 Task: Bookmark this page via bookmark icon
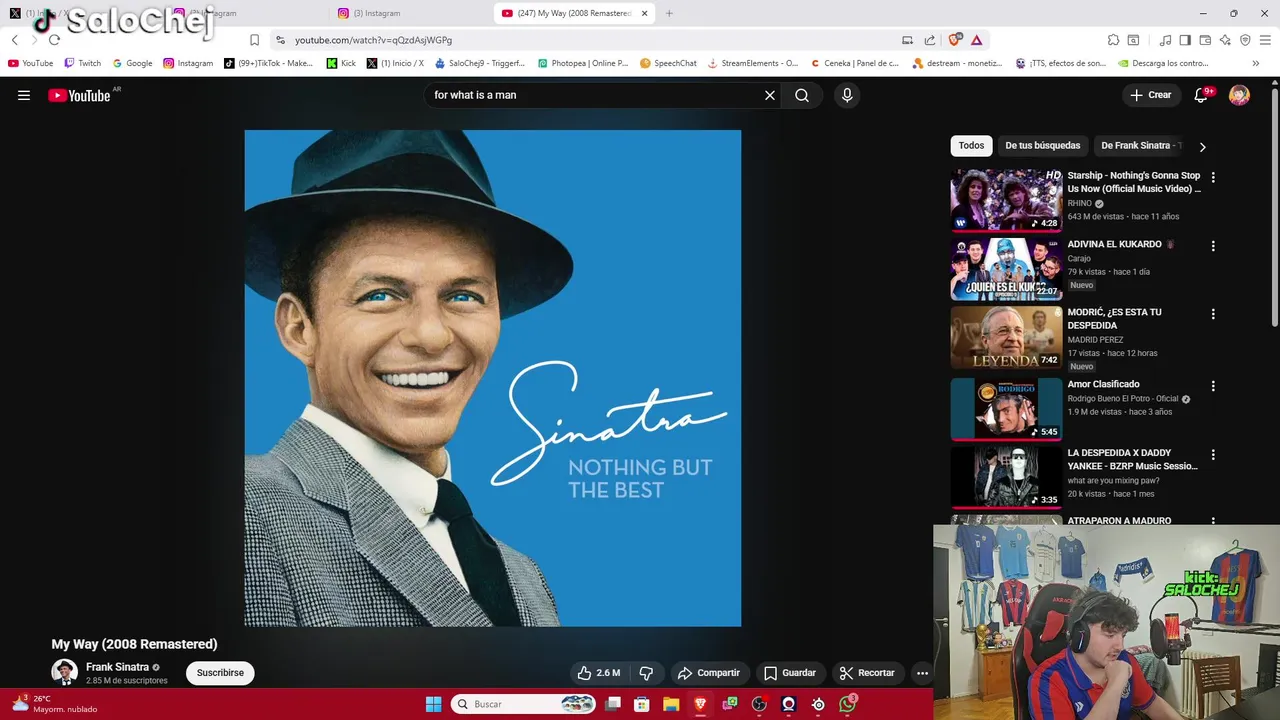254,40
